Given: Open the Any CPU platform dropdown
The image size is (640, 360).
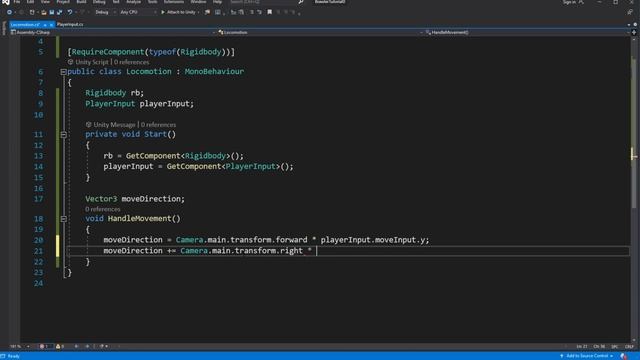Looking at the screenshot, I should point(138,12).
